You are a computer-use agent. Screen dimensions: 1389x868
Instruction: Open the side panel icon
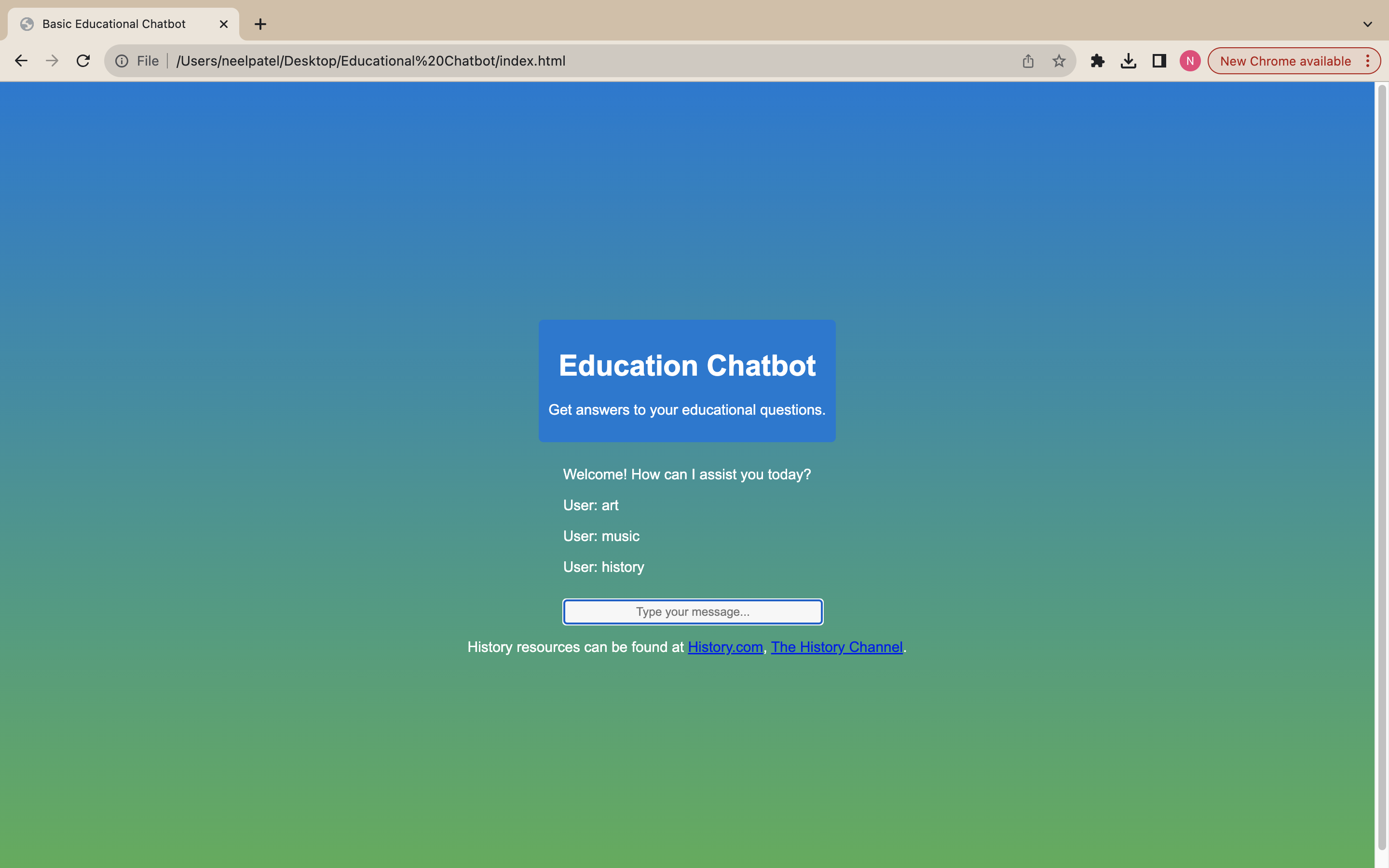[1158, 60]
